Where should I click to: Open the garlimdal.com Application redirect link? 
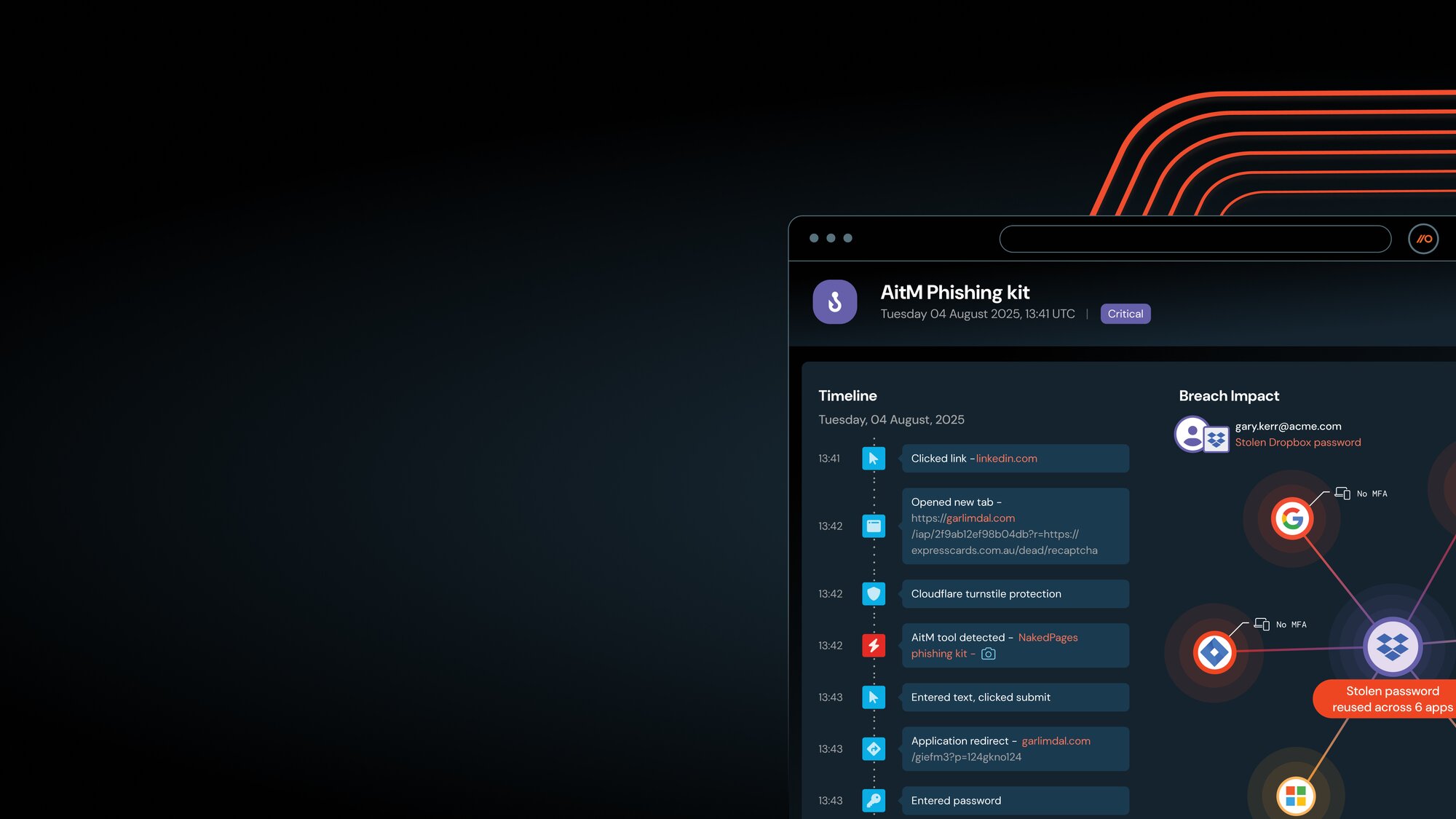pos(1056,741)
